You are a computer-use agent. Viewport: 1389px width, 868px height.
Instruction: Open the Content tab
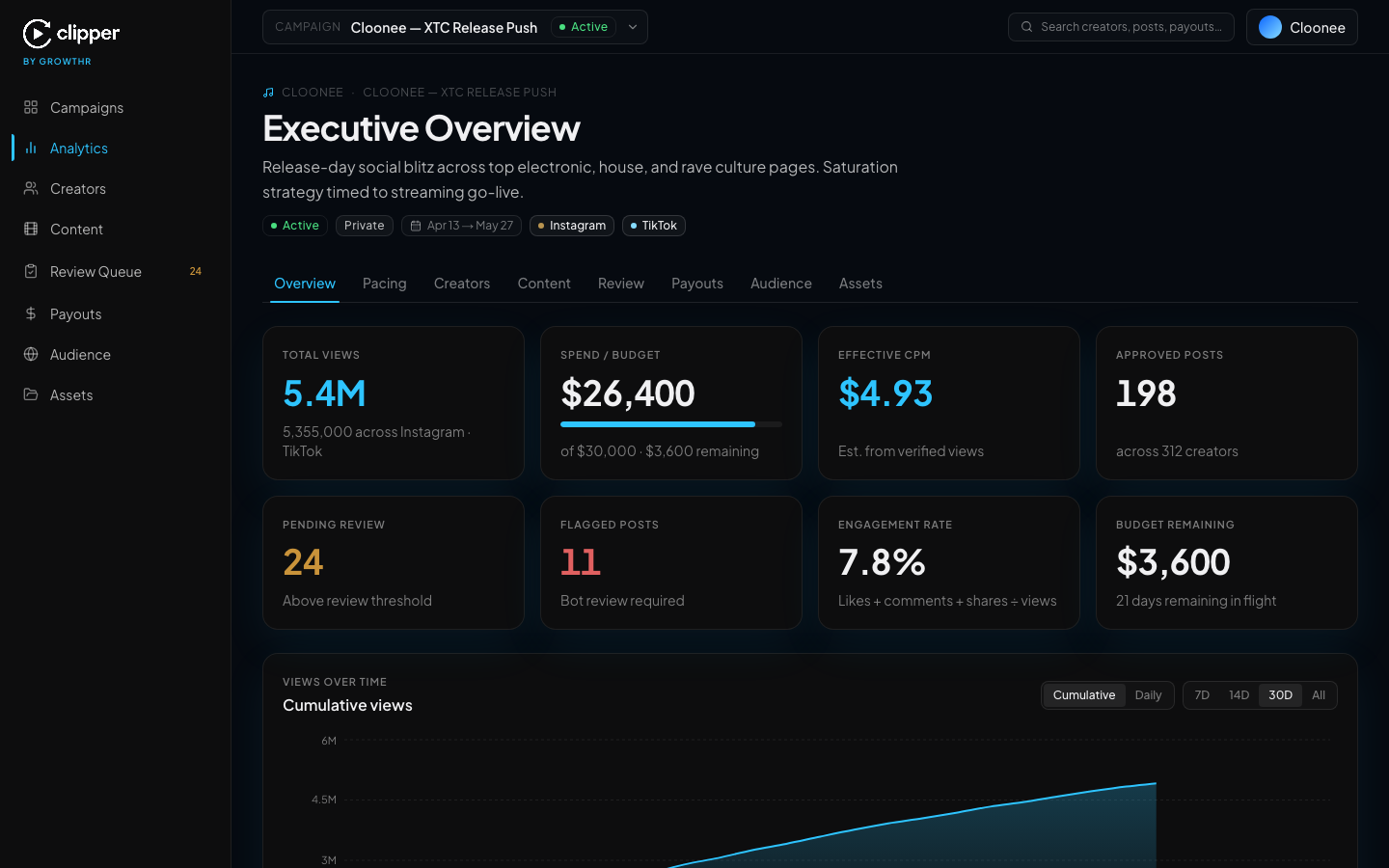coord(544,284)
